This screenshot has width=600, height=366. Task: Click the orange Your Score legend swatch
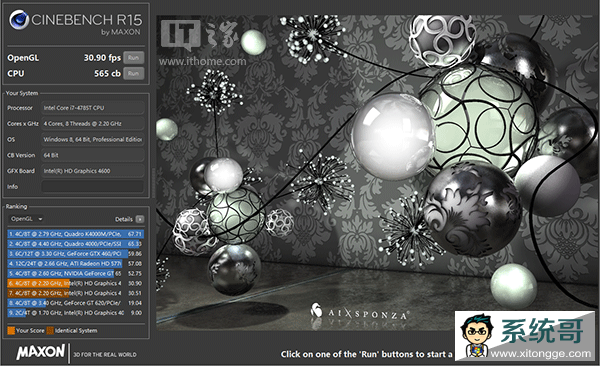click(x=11, y=330)
